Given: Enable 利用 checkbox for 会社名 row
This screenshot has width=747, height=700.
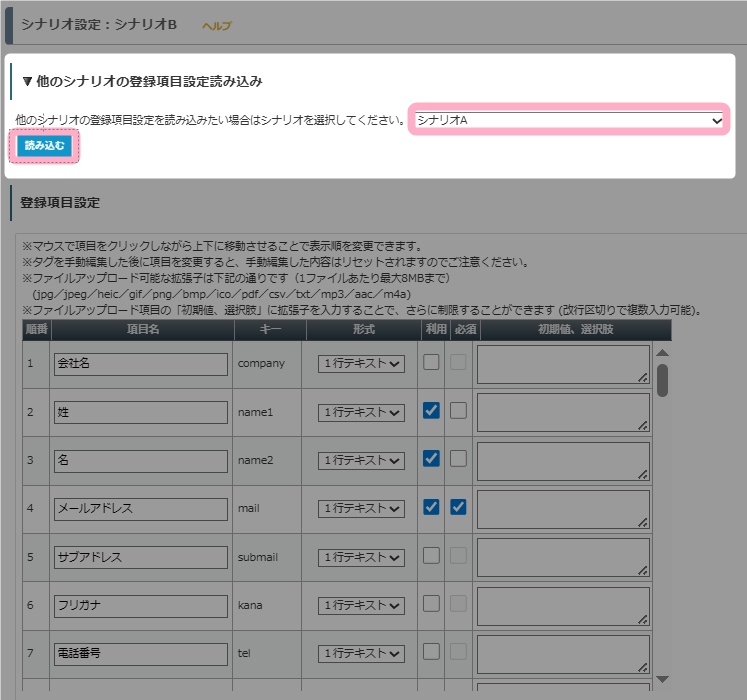Looking at the screenshot, I should [x=431, y=362].
